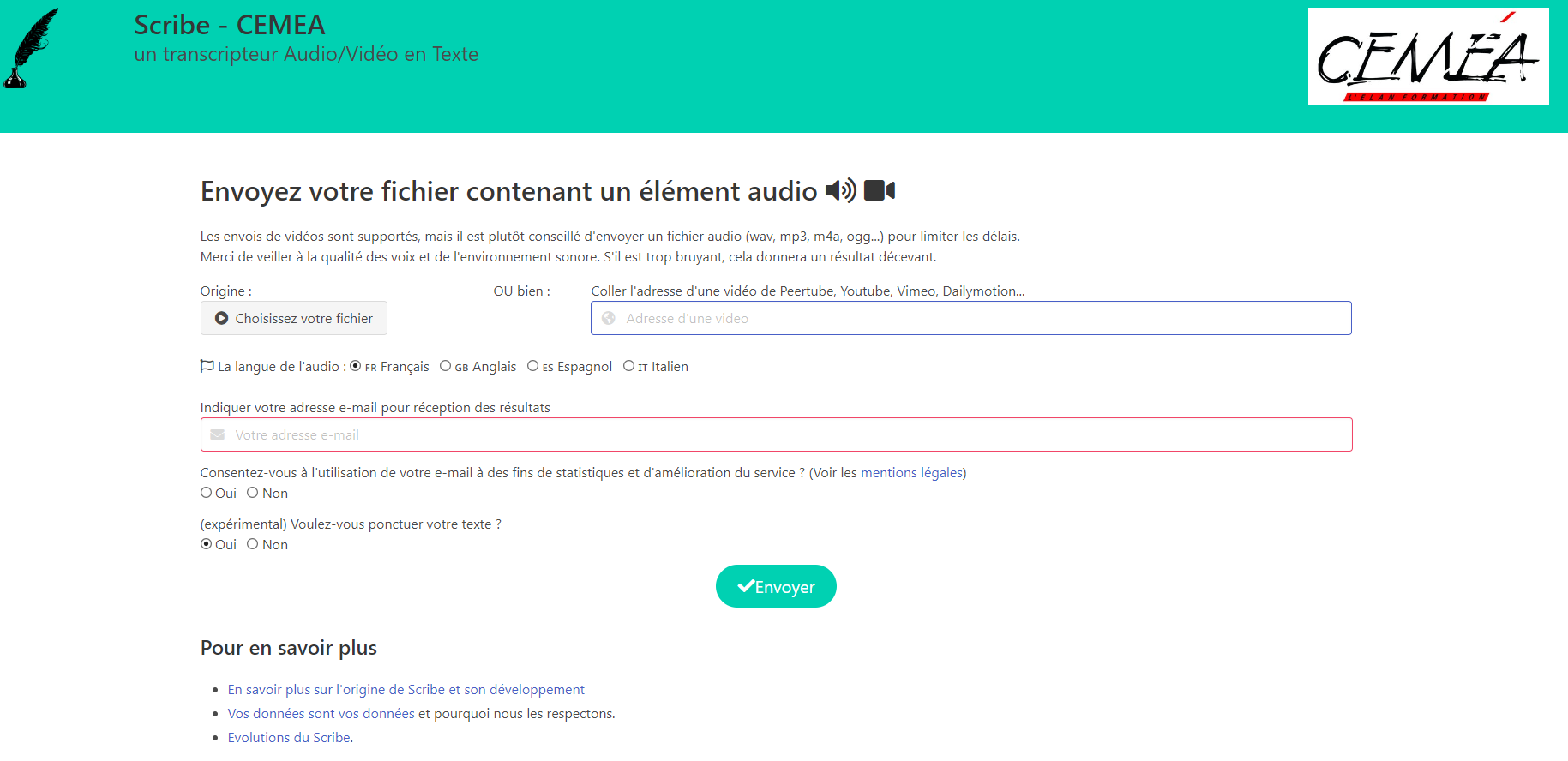The width and height of the screenshot is (1568, 761).
Task: Click the video camera icon in heading
Action: (880, 190)
